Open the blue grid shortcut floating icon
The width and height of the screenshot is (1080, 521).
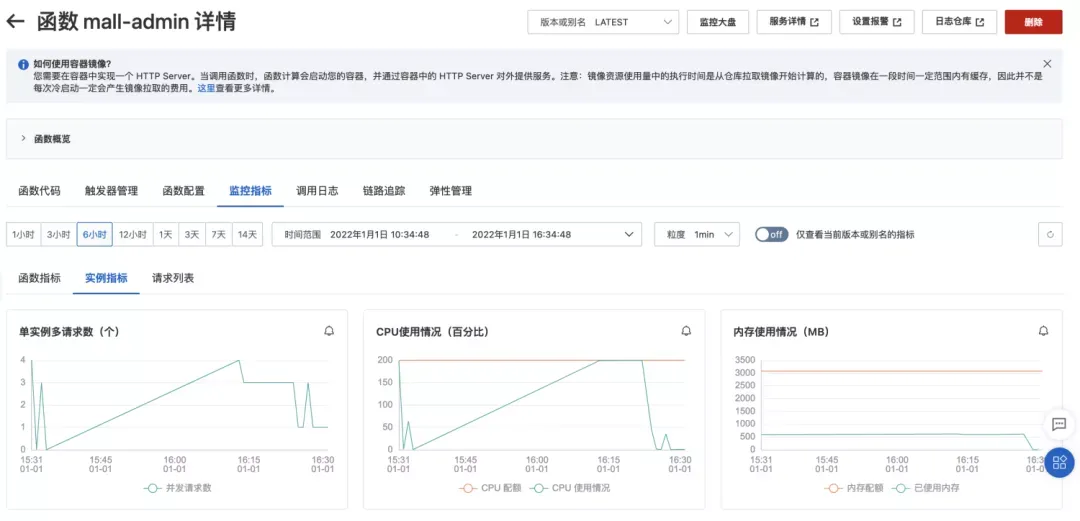(1061, 461)
